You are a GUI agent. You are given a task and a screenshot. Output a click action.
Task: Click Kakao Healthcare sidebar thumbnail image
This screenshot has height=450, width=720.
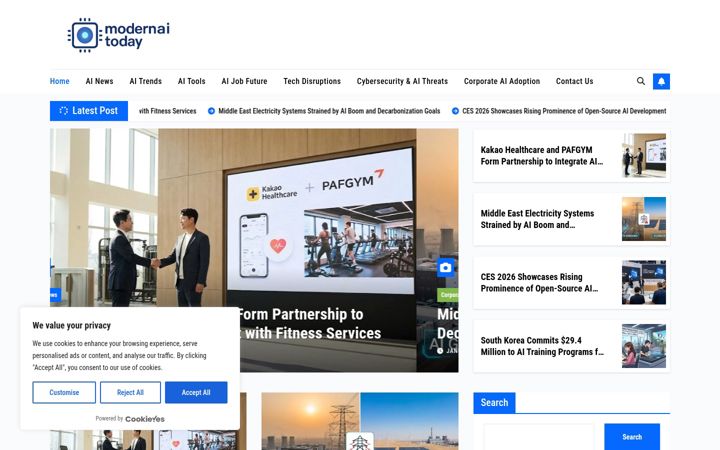click(x=644, y=156)
